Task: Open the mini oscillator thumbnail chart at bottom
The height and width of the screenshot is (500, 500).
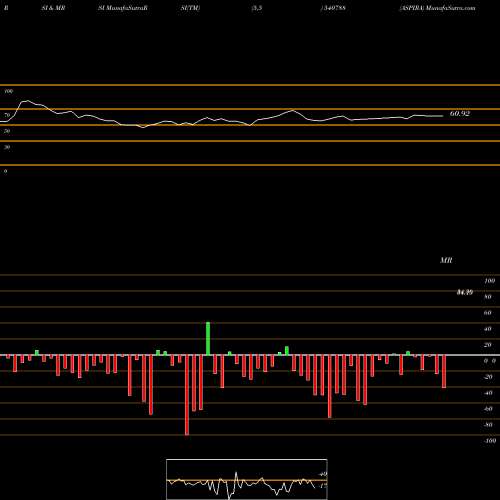Action: tap(247, 479)
